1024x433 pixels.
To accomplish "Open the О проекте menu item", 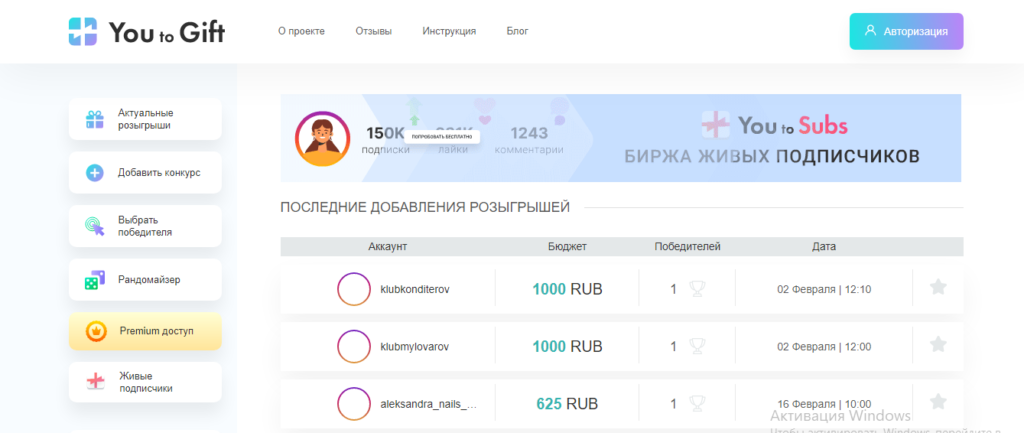I will coord(301,31).
